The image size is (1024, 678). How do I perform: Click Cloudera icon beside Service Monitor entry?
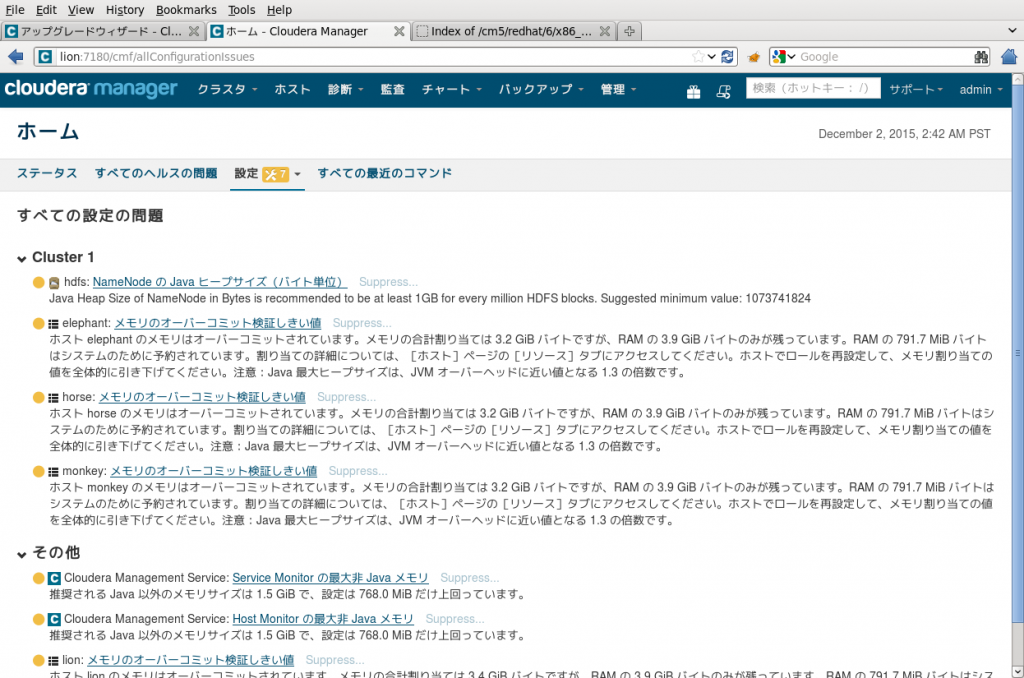(55, 578)
